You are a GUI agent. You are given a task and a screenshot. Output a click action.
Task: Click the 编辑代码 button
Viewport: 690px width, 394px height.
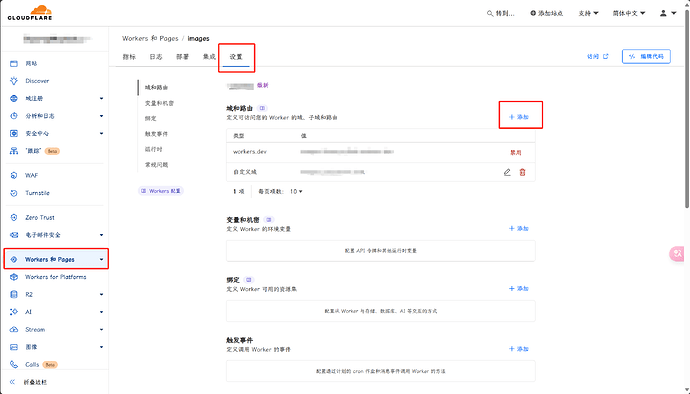(646, 56)
